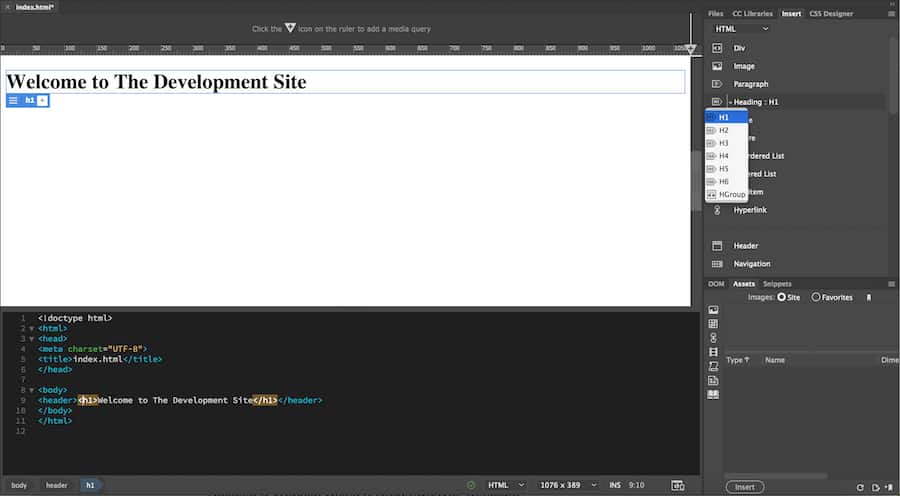
Task: Select the Site radio button
Action: coord(781,297)
